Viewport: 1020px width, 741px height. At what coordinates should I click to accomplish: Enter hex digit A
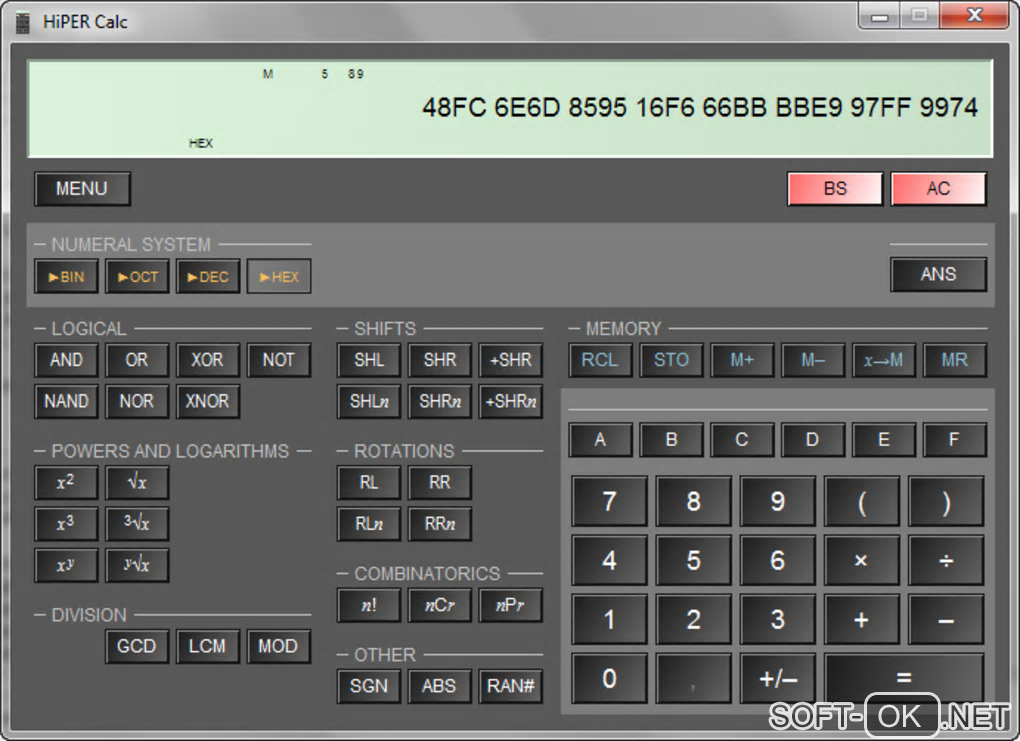[600, 440]
